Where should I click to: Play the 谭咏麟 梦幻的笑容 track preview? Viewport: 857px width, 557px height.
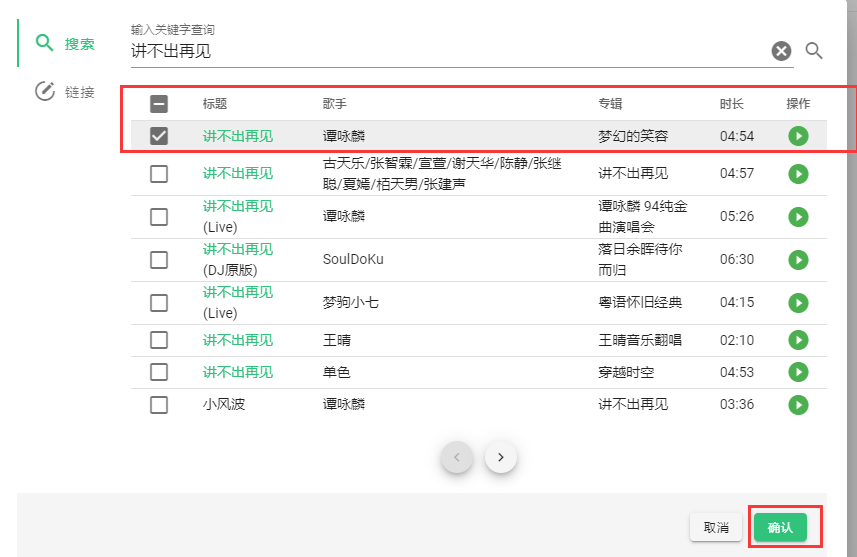pyautogui.click(x=798, y=136)
